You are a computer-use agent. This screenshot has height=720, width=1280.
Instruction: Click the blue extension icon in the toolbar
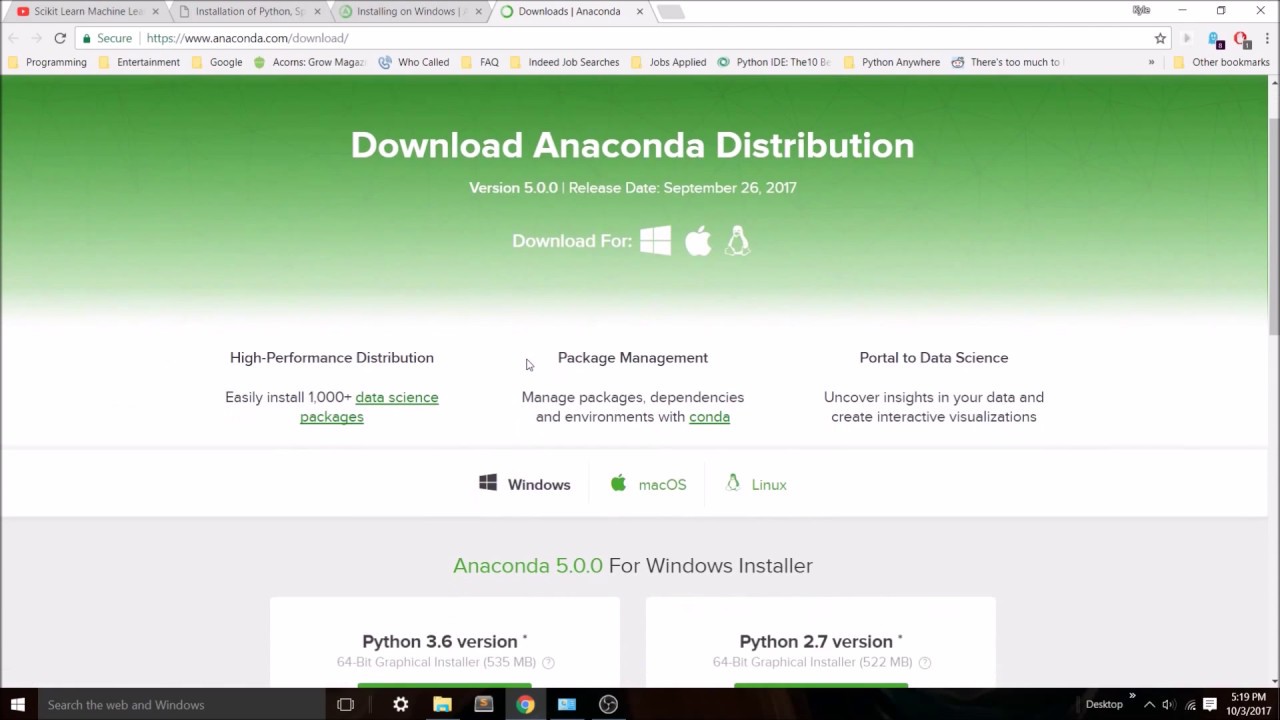[1216, 39]
